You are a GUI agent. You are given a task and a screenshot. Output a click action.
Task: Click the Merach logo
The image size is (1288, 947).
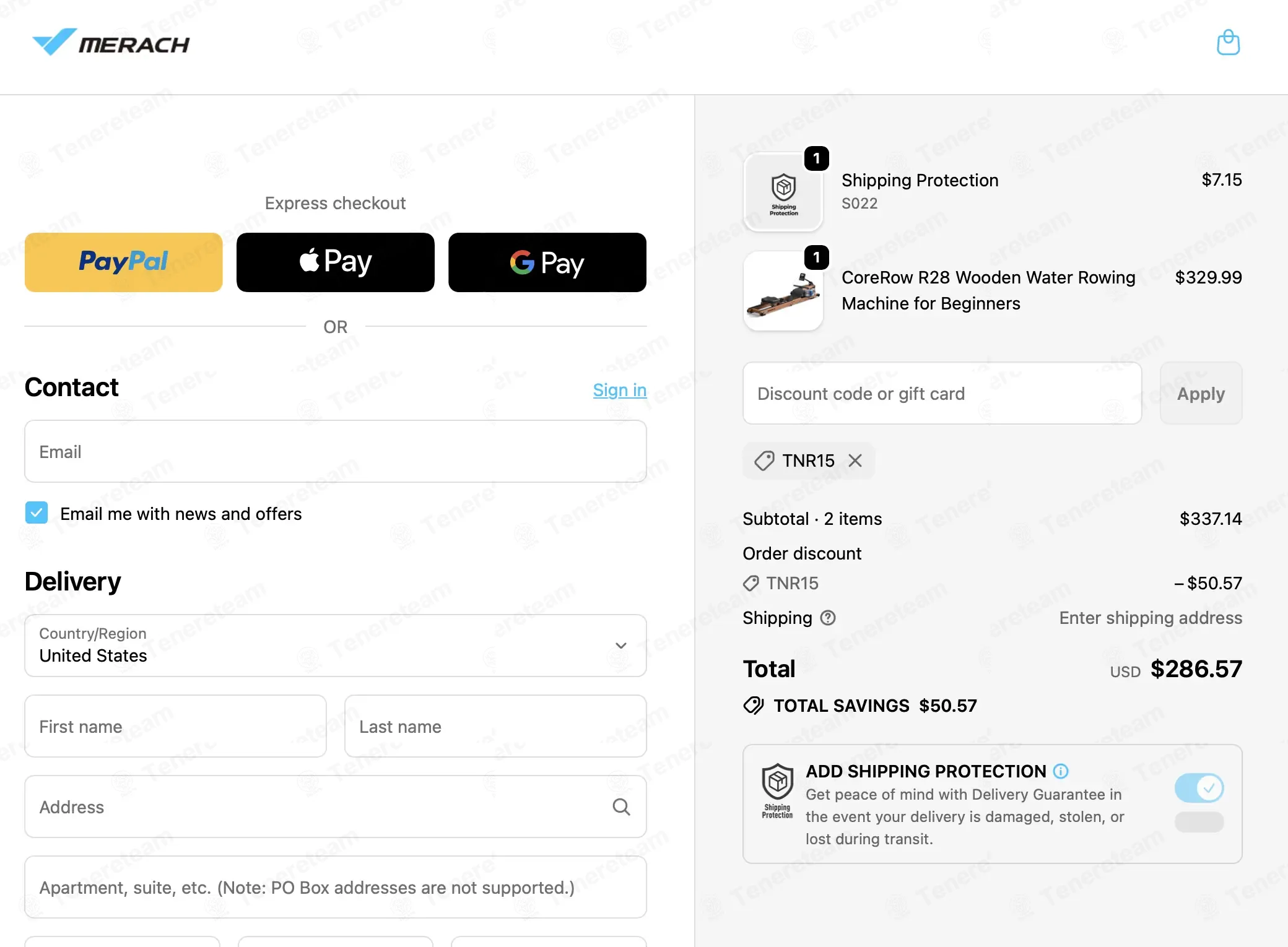[x=111, y=43]
